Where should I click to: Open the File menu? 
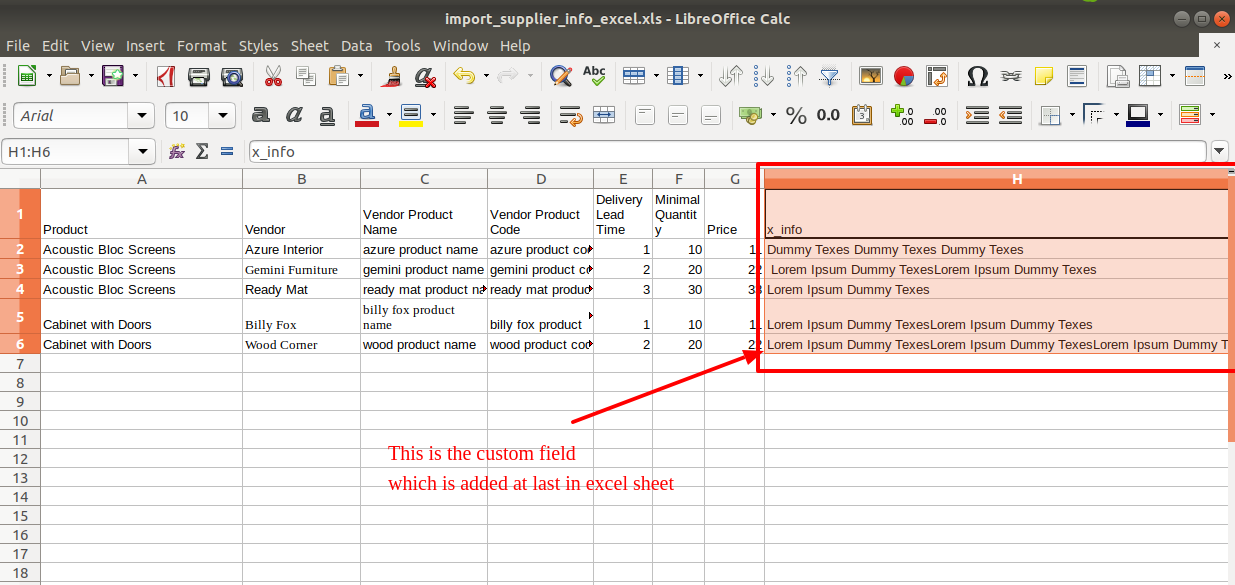click(x=18, y=46)
